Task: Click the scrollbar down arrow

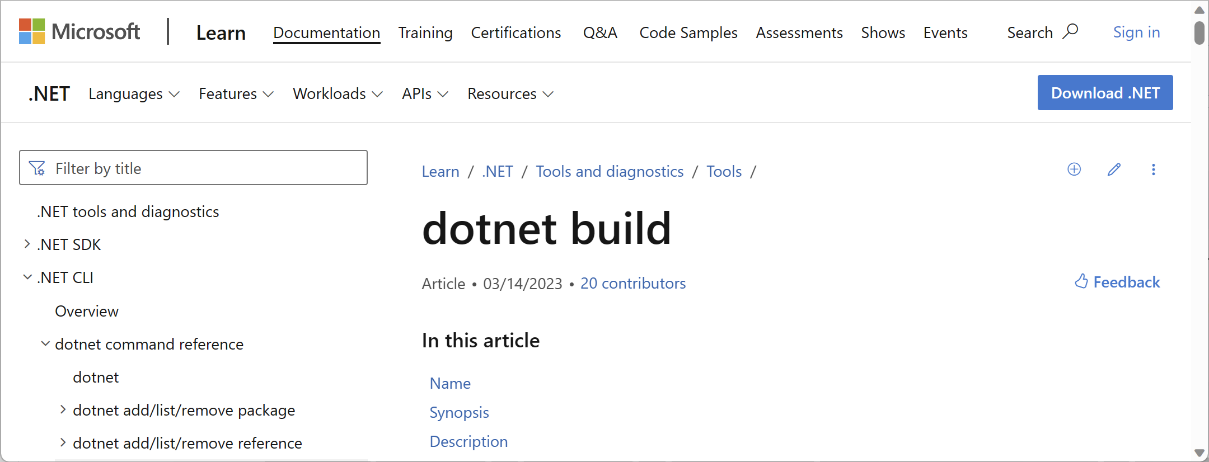Action: pyautogui.click(x=1200, y=453)
